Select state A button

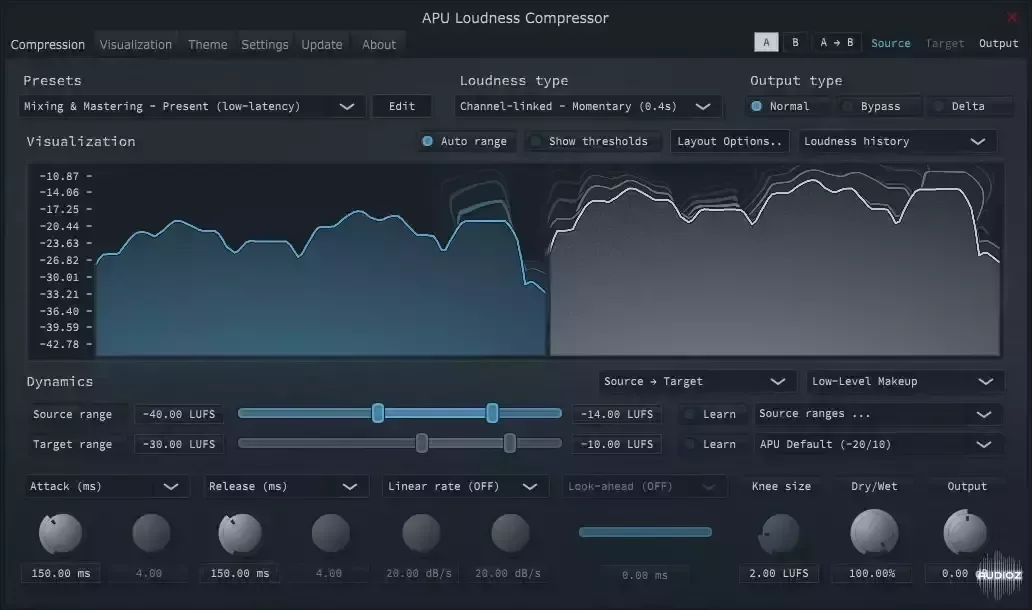766,42
